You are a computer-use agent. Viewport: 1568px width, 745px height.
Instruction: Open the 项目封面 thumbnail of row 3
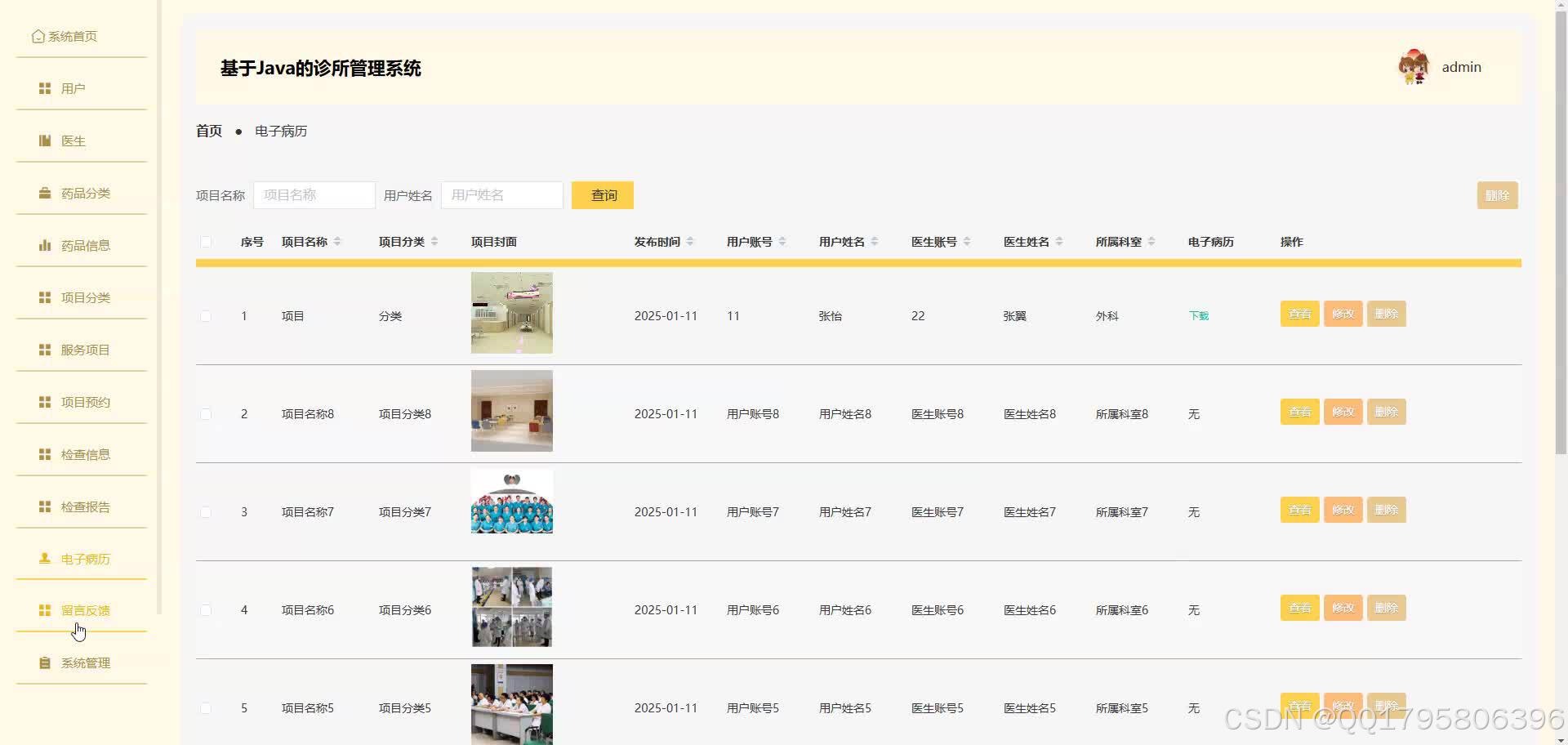coord(511,501)
